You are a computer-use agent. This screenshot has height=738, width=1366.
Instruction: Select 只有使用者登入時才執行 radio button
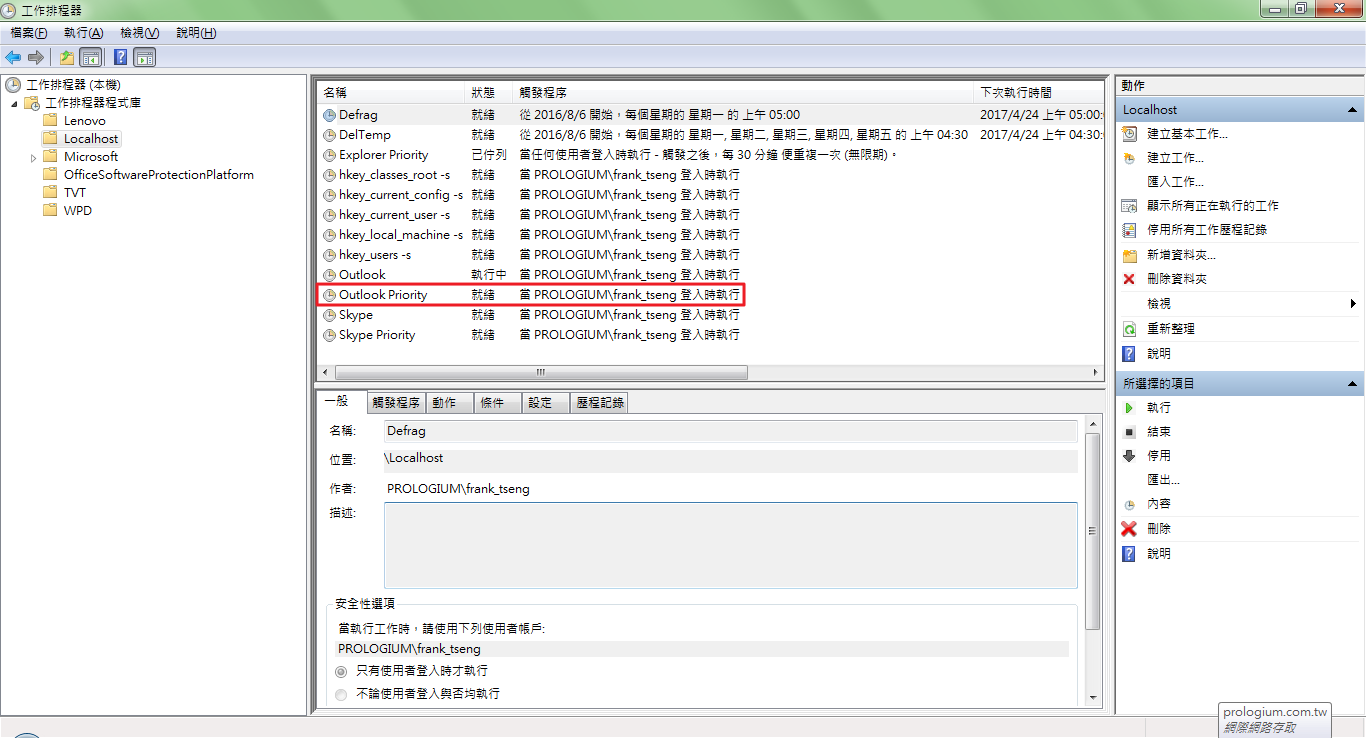tap(342, 672)
